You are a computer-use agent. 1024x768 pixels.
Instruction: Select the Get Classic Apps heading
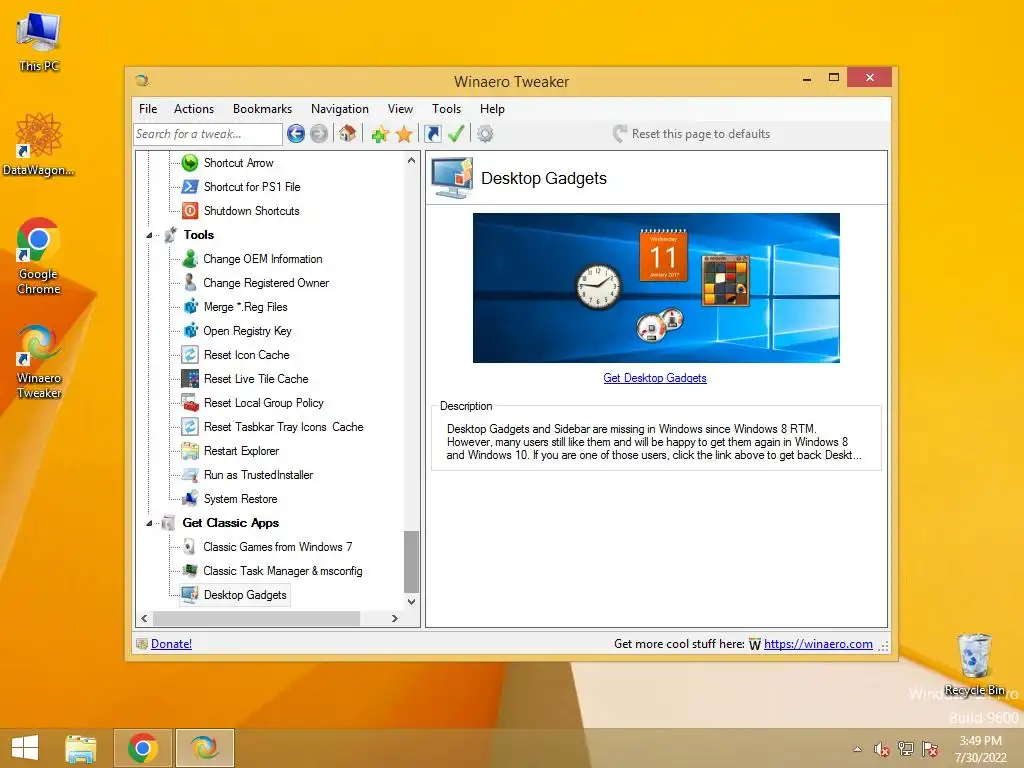click(x=231, y=523)
